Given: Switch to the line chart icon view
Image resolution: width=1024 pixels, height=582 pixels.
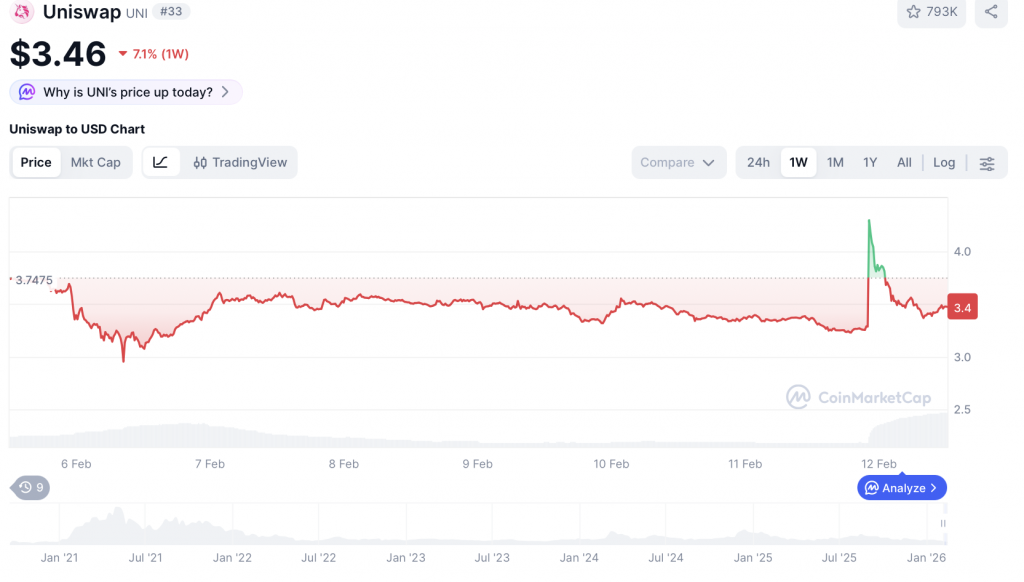Looking at the screenshot, I should click(x=161, y=162).
